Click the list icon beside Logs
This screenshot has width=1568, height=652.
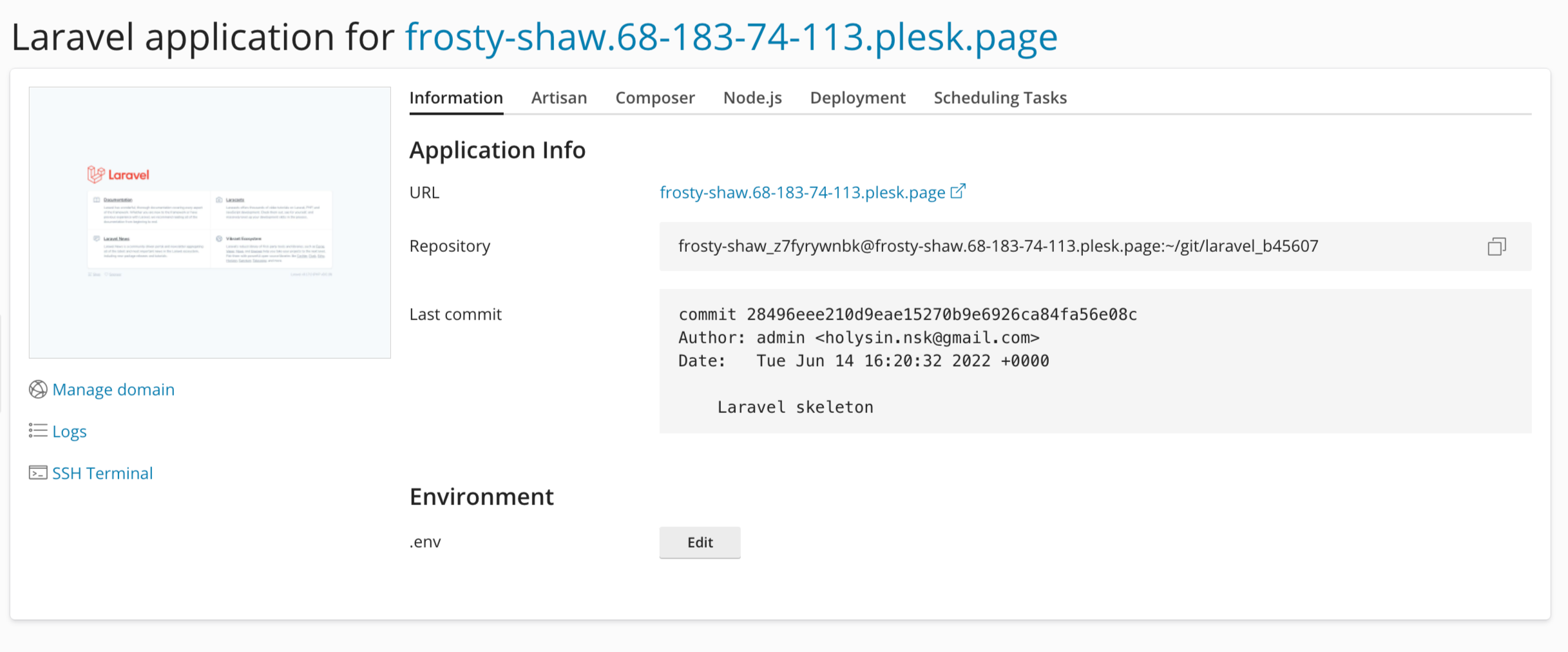[38, 430]
